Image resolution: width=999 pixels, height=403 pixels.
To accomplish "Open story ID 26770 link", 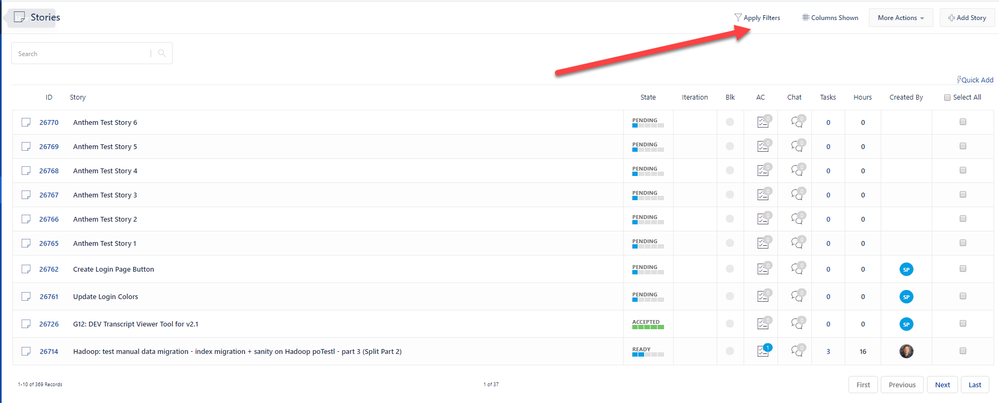I will pyautogui.click(x=49, y=122).
